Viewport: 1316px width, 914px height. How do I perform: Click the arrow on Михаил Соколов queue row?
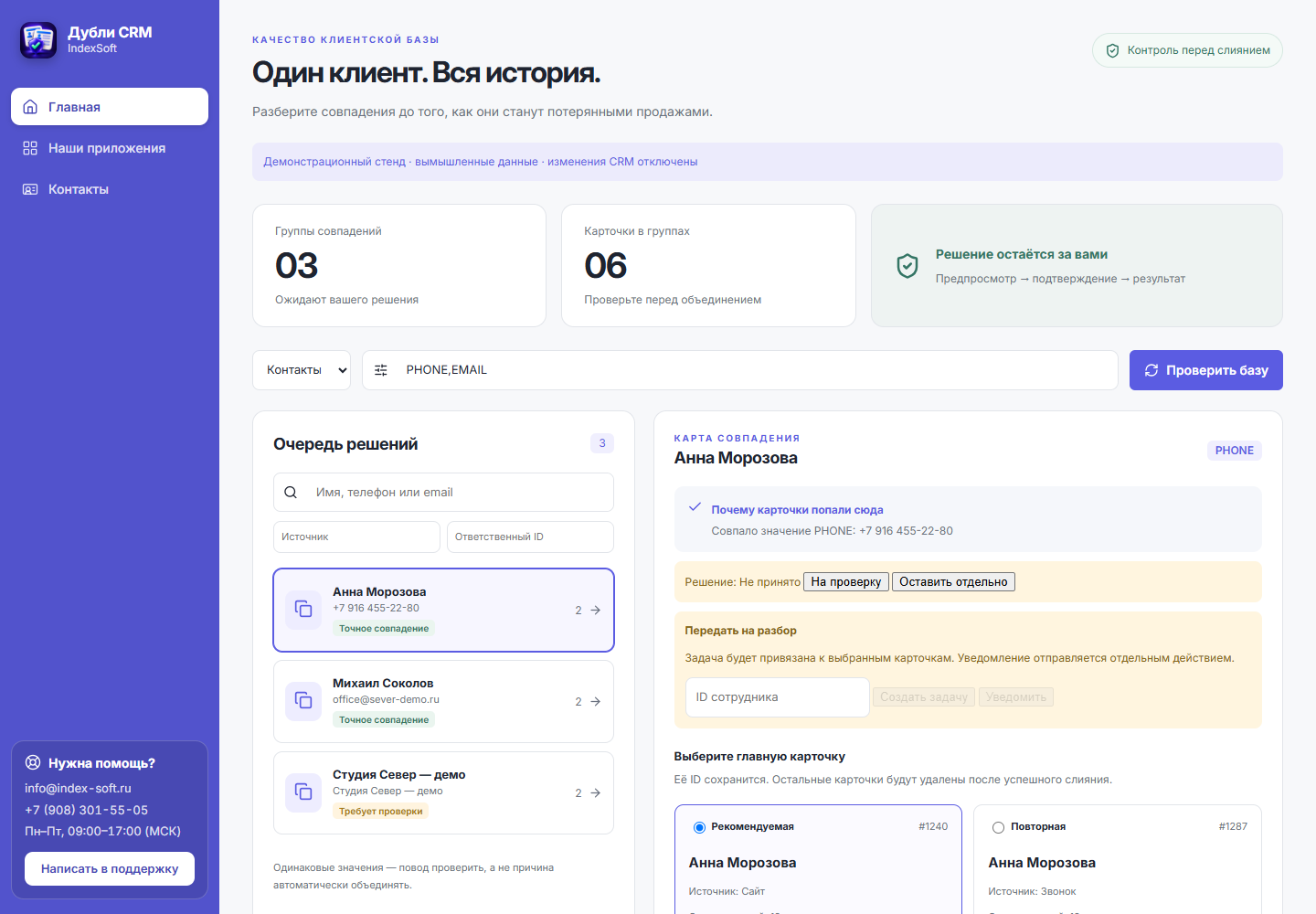[x=596, y=701]
